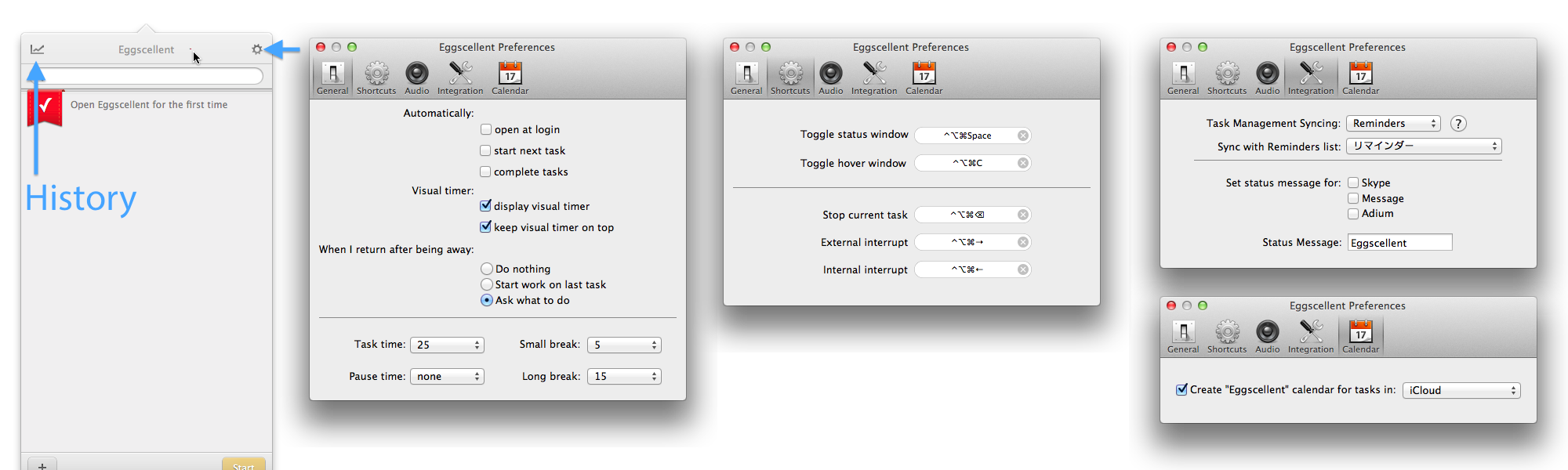The image size is (1568, 470).
Task: Click the Start button in Eggscellent
Action: tap(243, 465)
